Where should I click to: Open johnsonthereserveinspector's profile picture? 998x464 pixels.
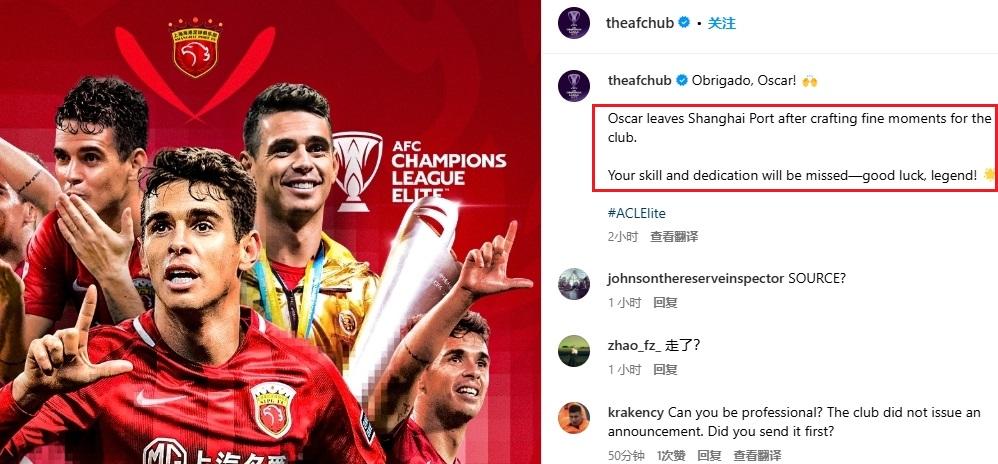click(x=573, y=284)
